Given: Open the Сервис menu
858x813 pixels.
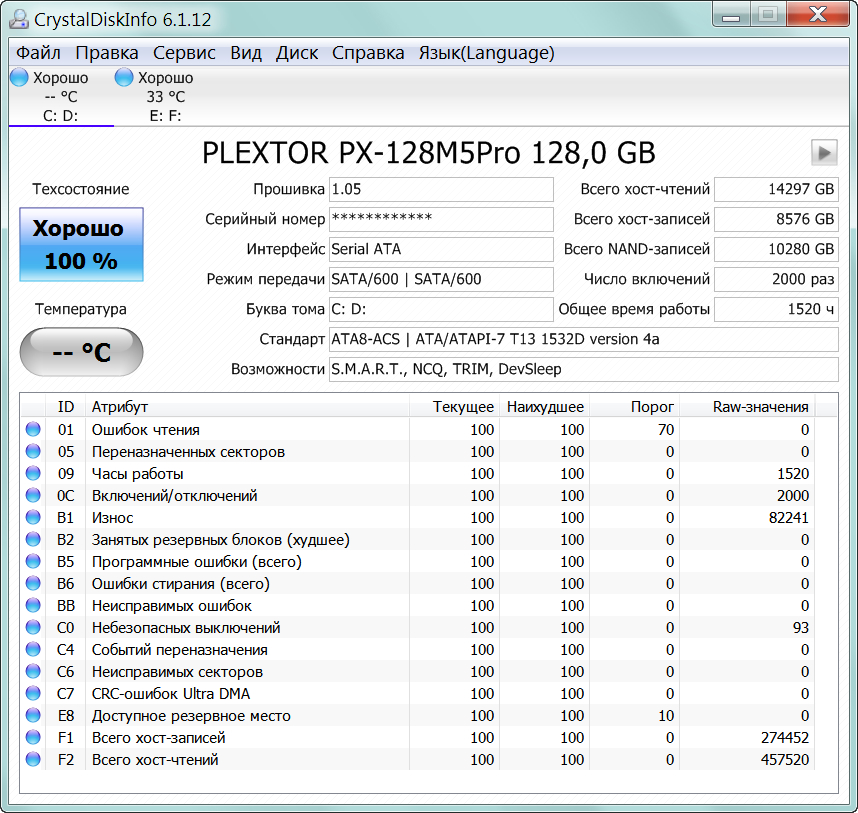Looking at the screenshot, I should [x=184, y=53].
